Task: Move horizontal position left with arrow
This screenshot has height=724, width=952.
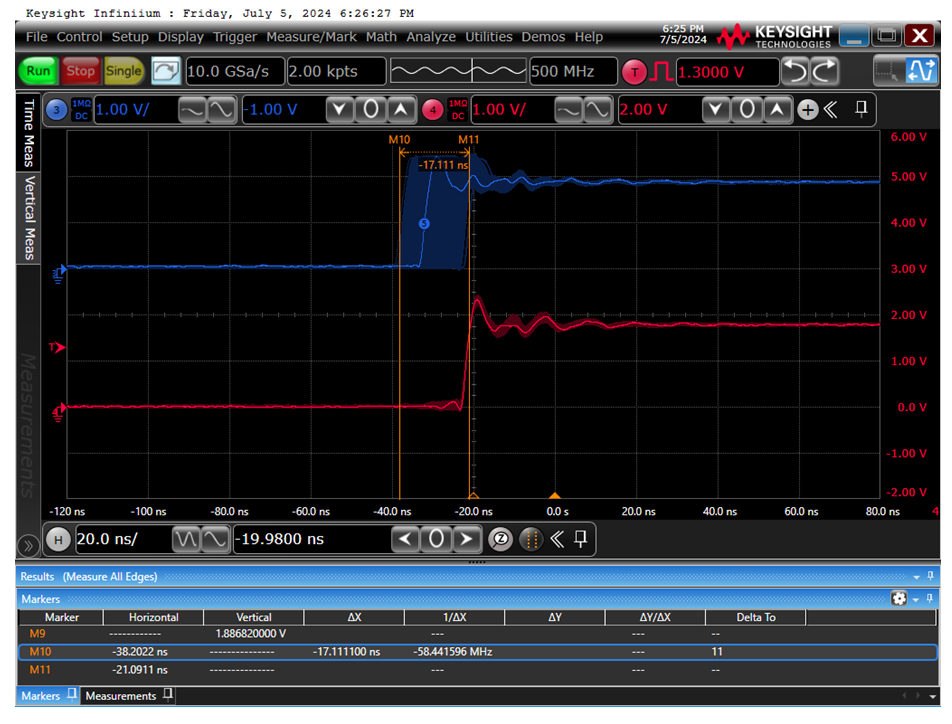Action: pos(406,539)
